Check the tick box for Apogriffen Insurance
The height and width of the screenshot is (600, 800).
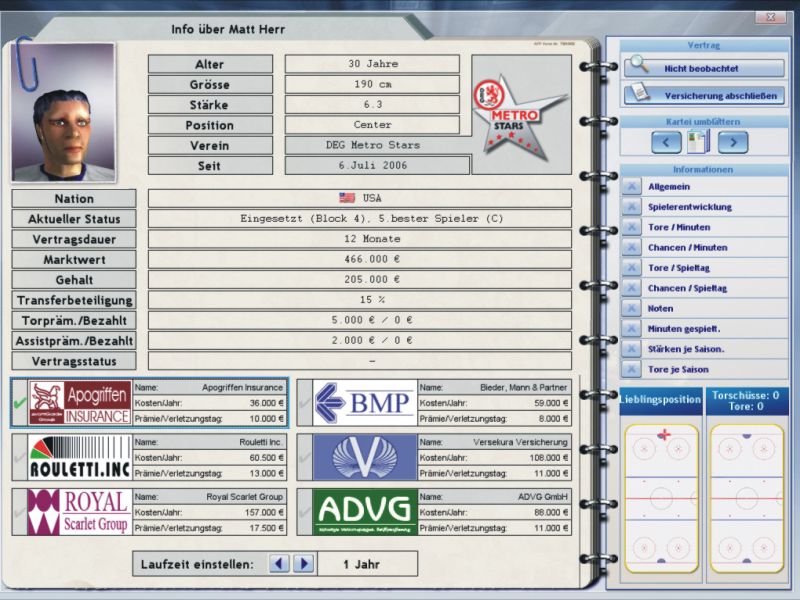point(20,403)
